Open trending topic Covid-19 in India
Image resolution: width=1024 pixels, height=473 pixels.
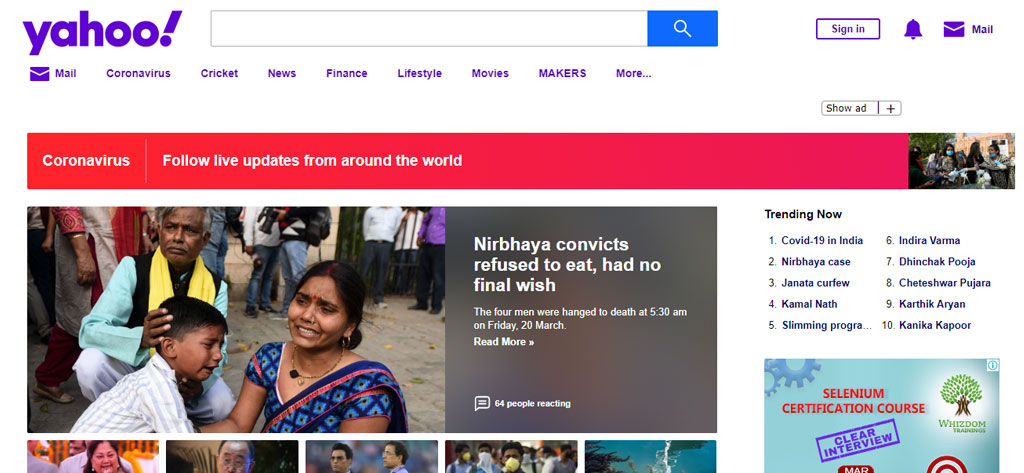click(x=822, y=240)
